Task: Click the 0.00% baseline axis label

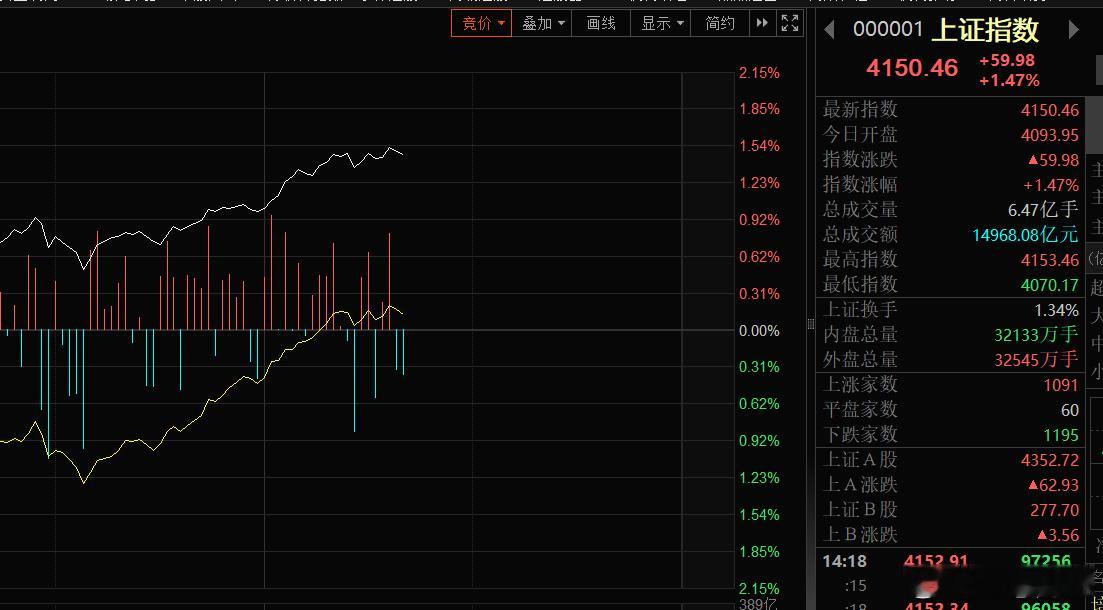Action: pos(759,331)
